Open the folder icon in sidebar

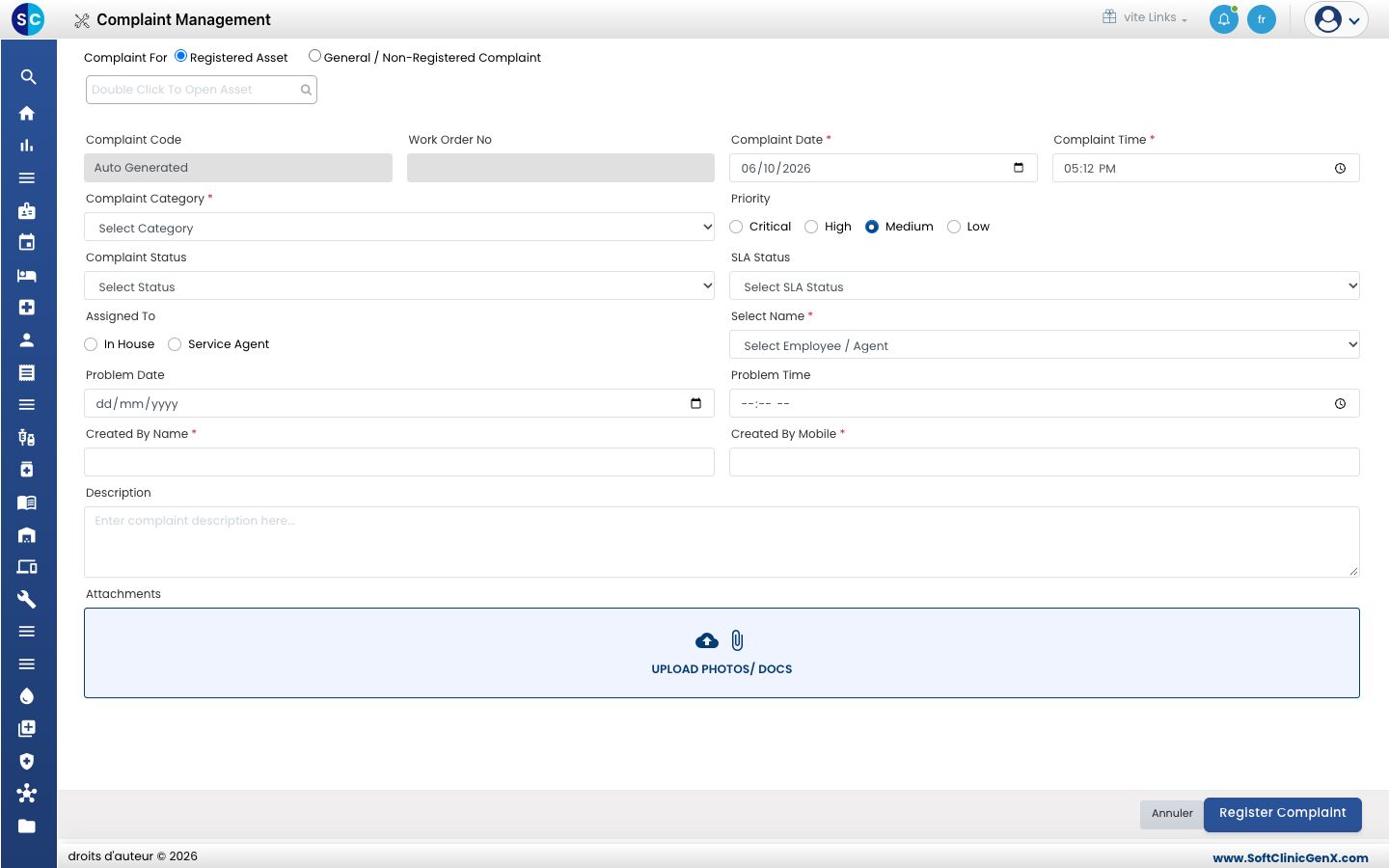point(27,826)
